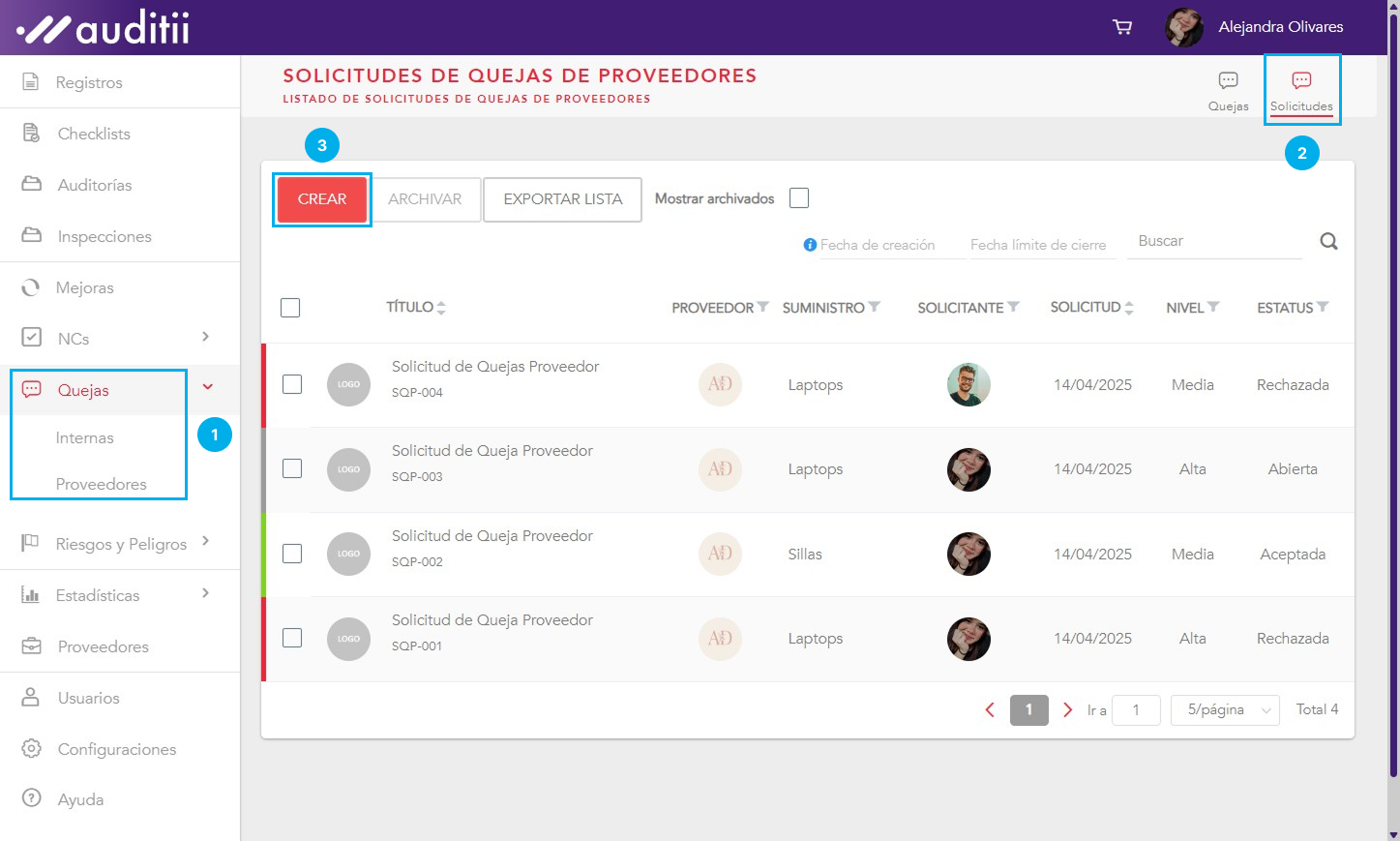
Task: Click the red CREAR button
Action: tap(322, 199)
